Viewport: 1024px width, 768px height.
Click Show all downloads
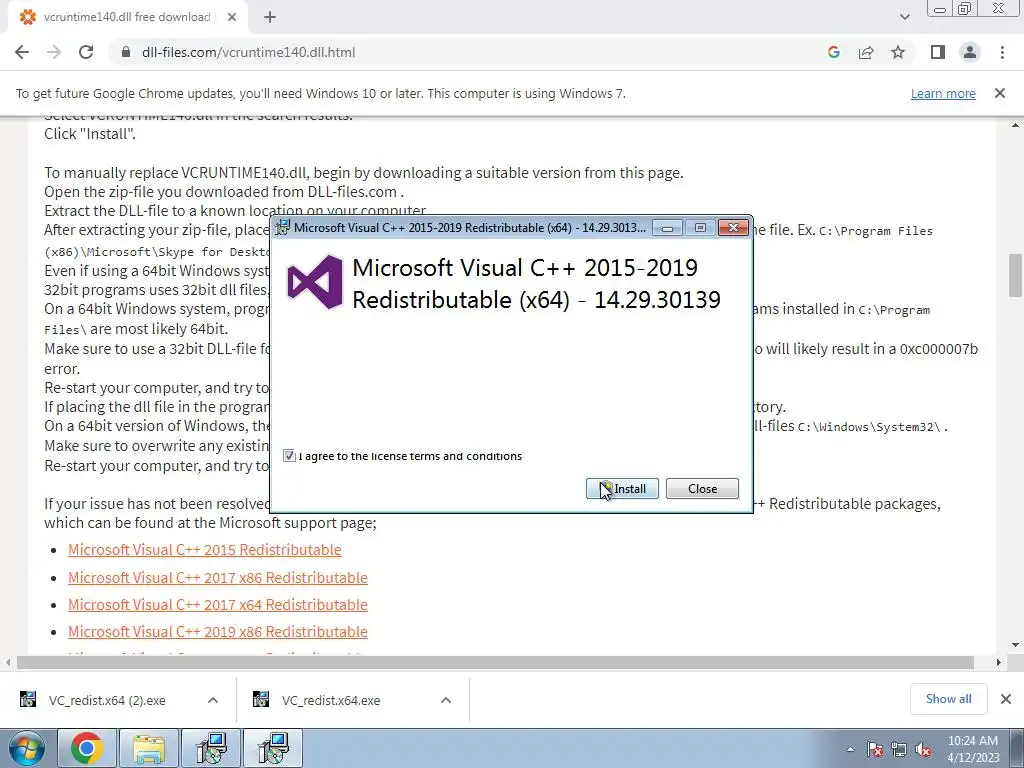tap(948, 699)
